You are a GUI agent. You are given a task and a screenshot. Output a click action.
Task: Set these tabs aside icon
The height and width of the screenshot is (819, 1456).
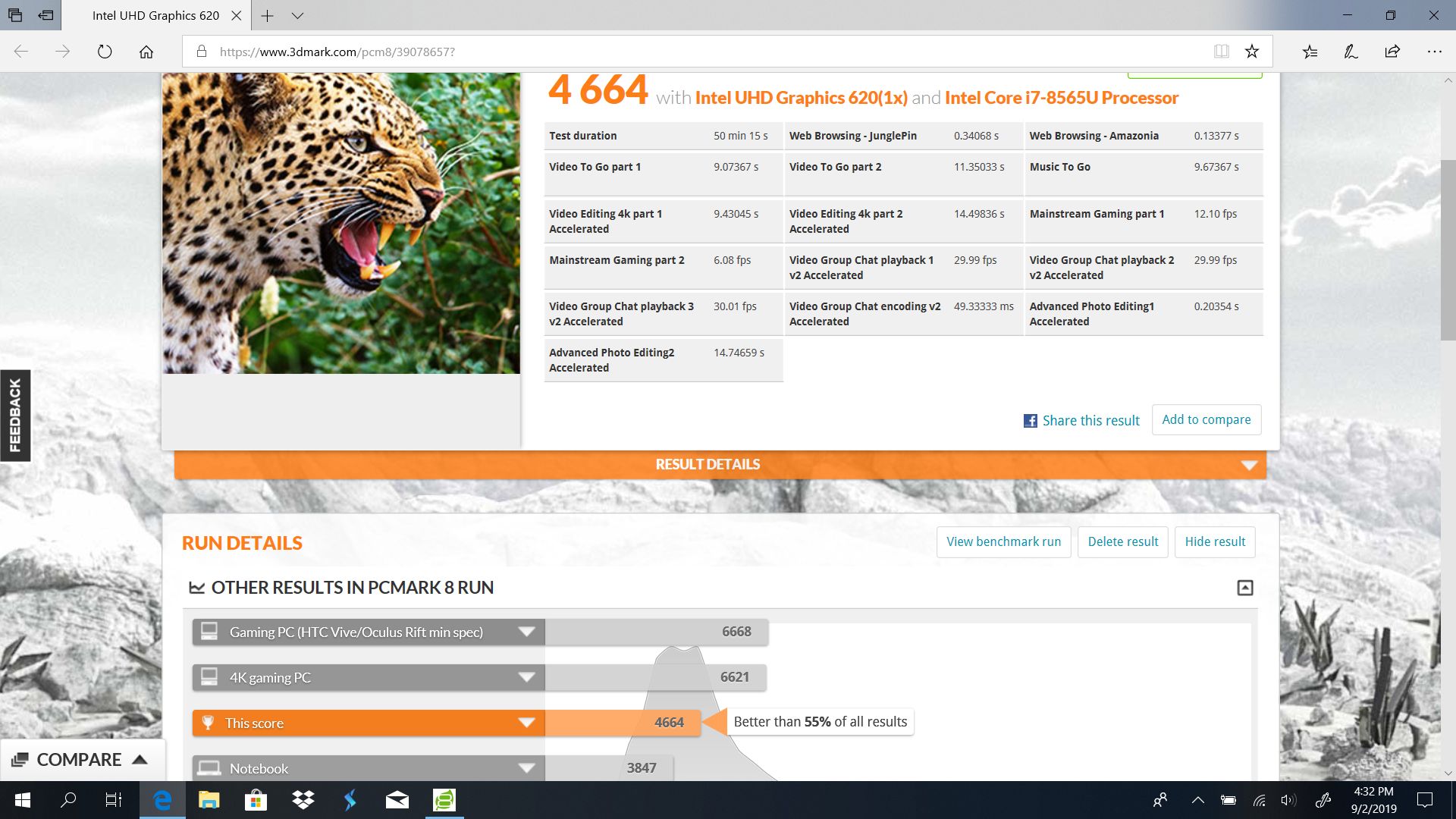tap(45, 15)
